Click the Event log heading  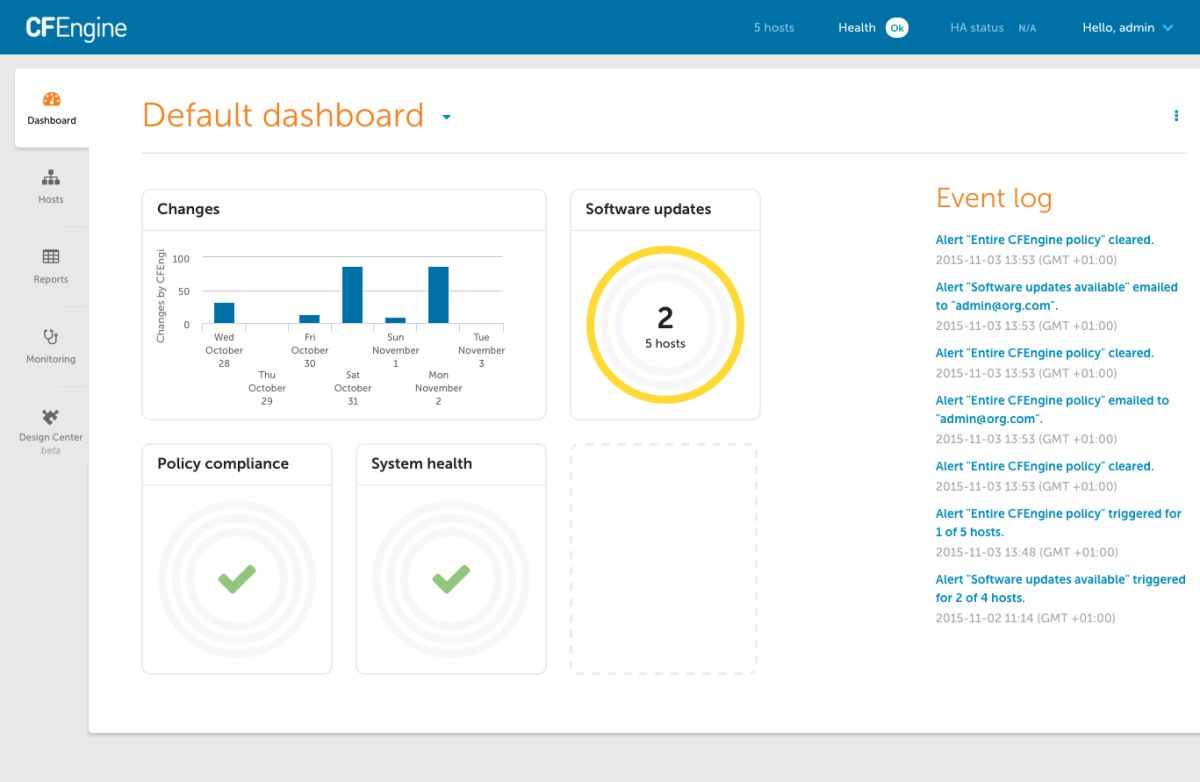(994, 198)
